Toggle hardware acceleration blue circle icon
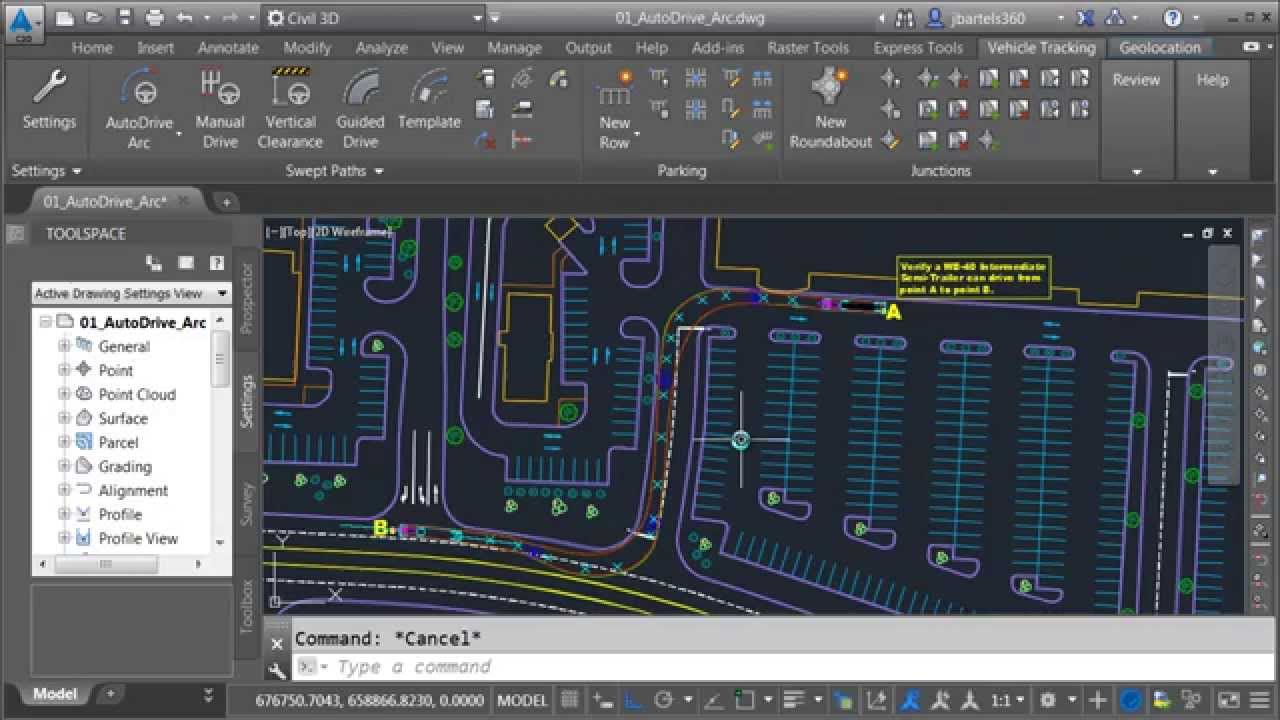Image resolution: width=1280 pixels, height=720 pixels. [1130, 700]
